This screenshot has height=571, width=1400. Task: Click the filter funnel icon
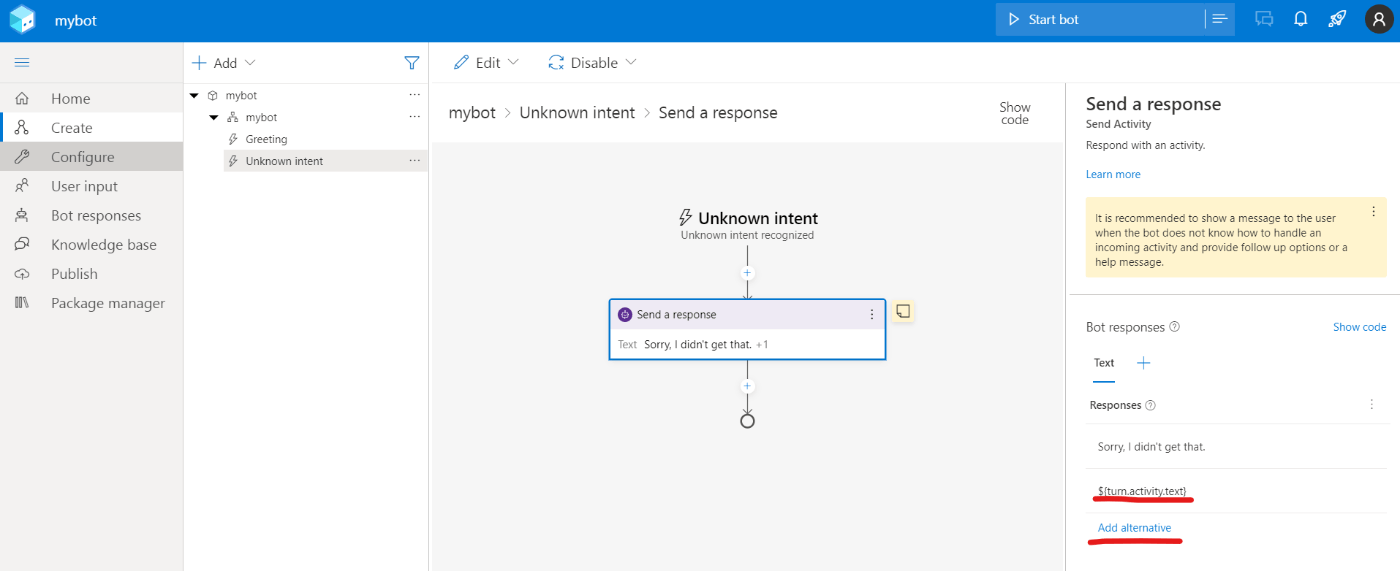(x=411, y=63)
